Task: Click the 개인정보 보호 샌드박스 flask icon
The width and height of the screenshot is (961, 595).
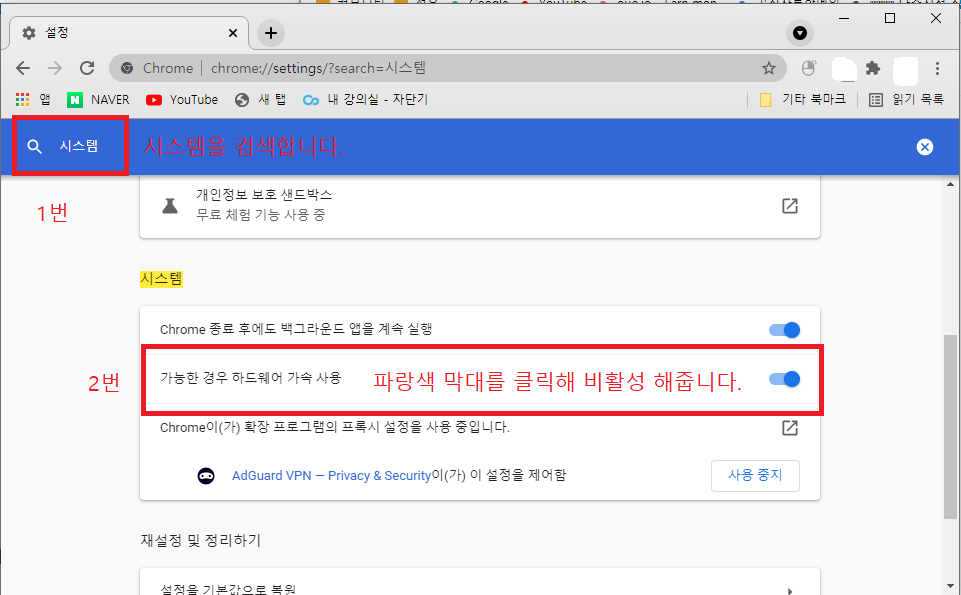Action: 170,206
